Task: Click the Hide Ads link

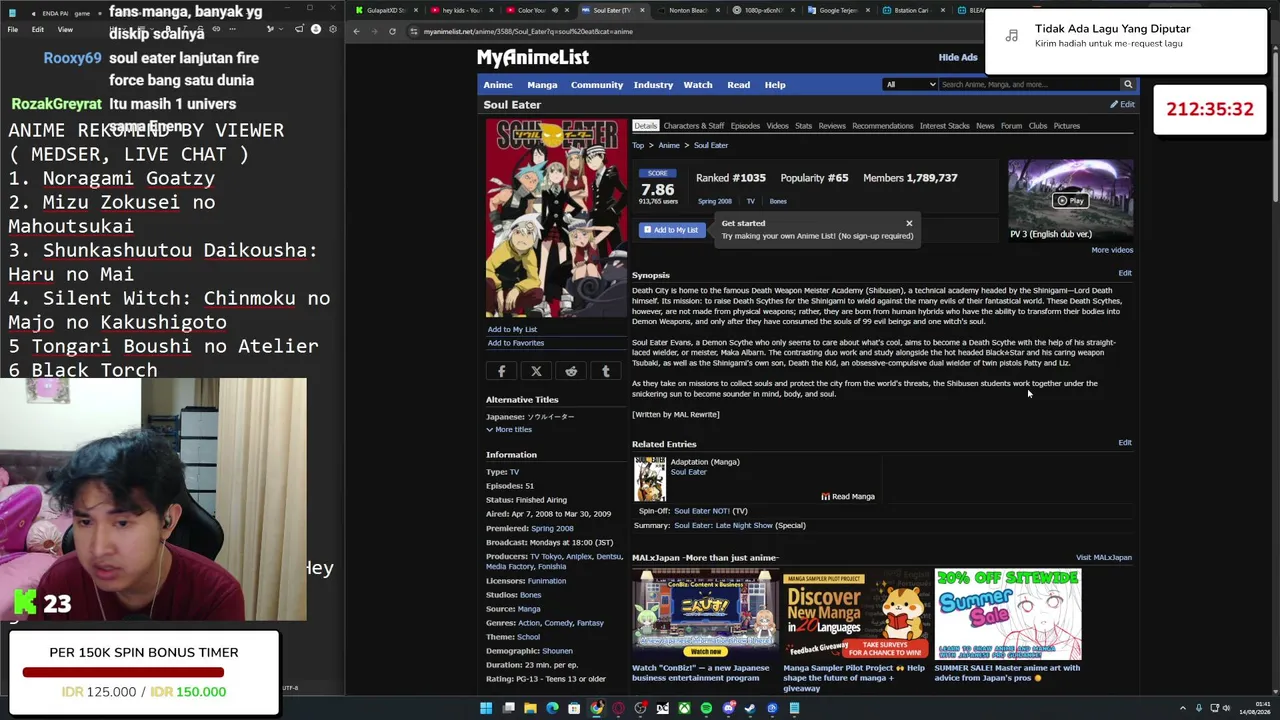Action: [958, 57]
